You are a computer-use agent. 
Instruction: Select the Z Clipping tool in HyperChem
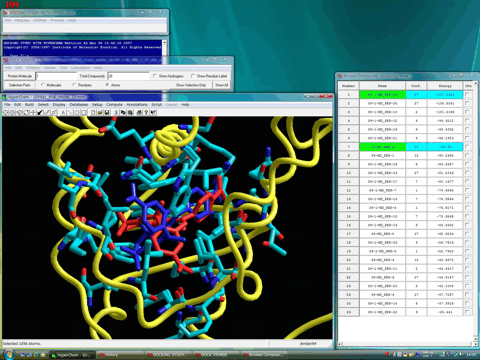[x=54, y=112]
